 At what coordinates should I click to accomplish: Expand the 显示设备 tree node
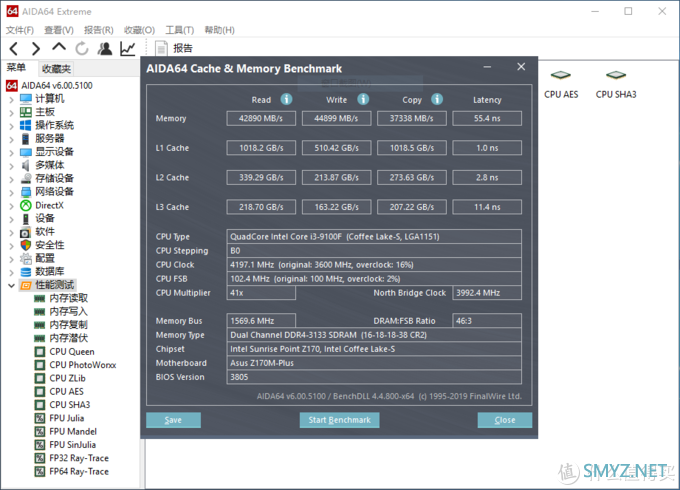point(11,153)
